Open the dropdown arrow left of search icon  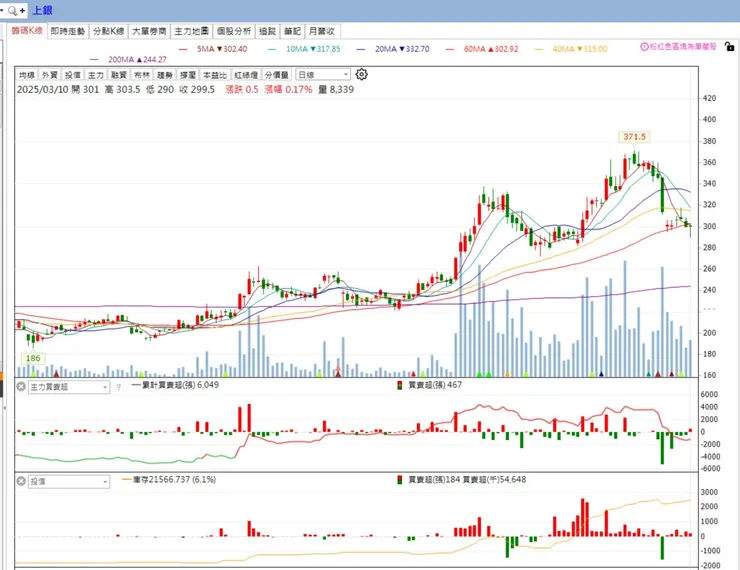pyautogui.click(x=2, y=10)
